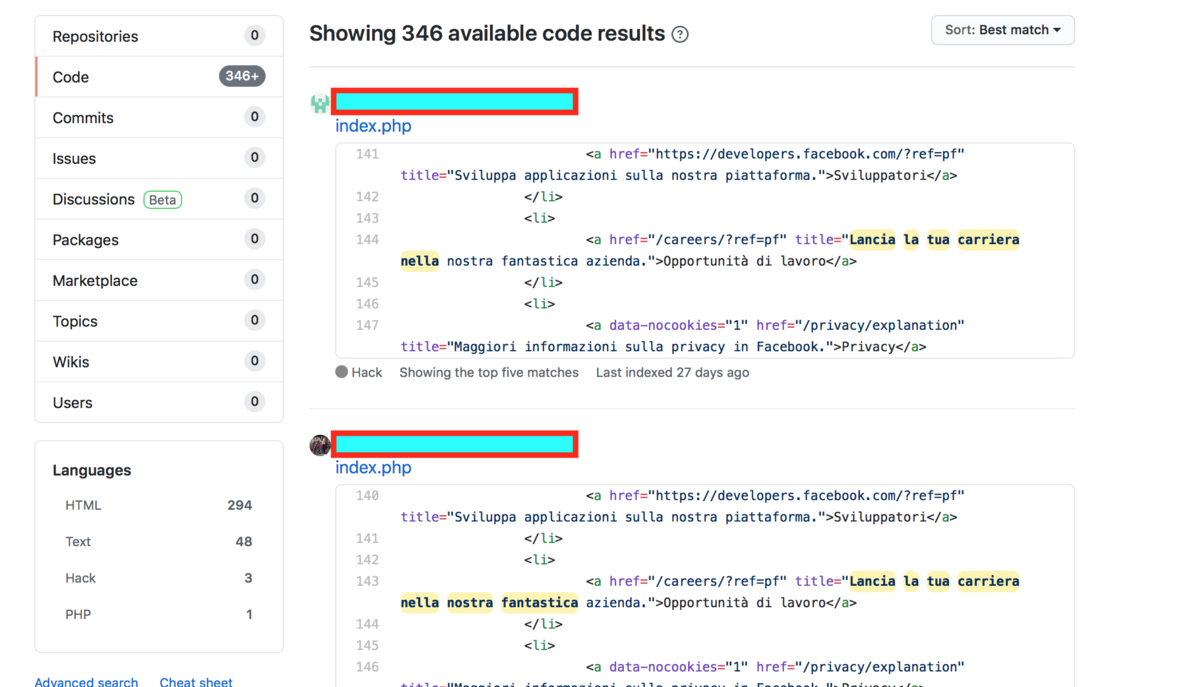Click line number 147 in first result

click(367, 325)
